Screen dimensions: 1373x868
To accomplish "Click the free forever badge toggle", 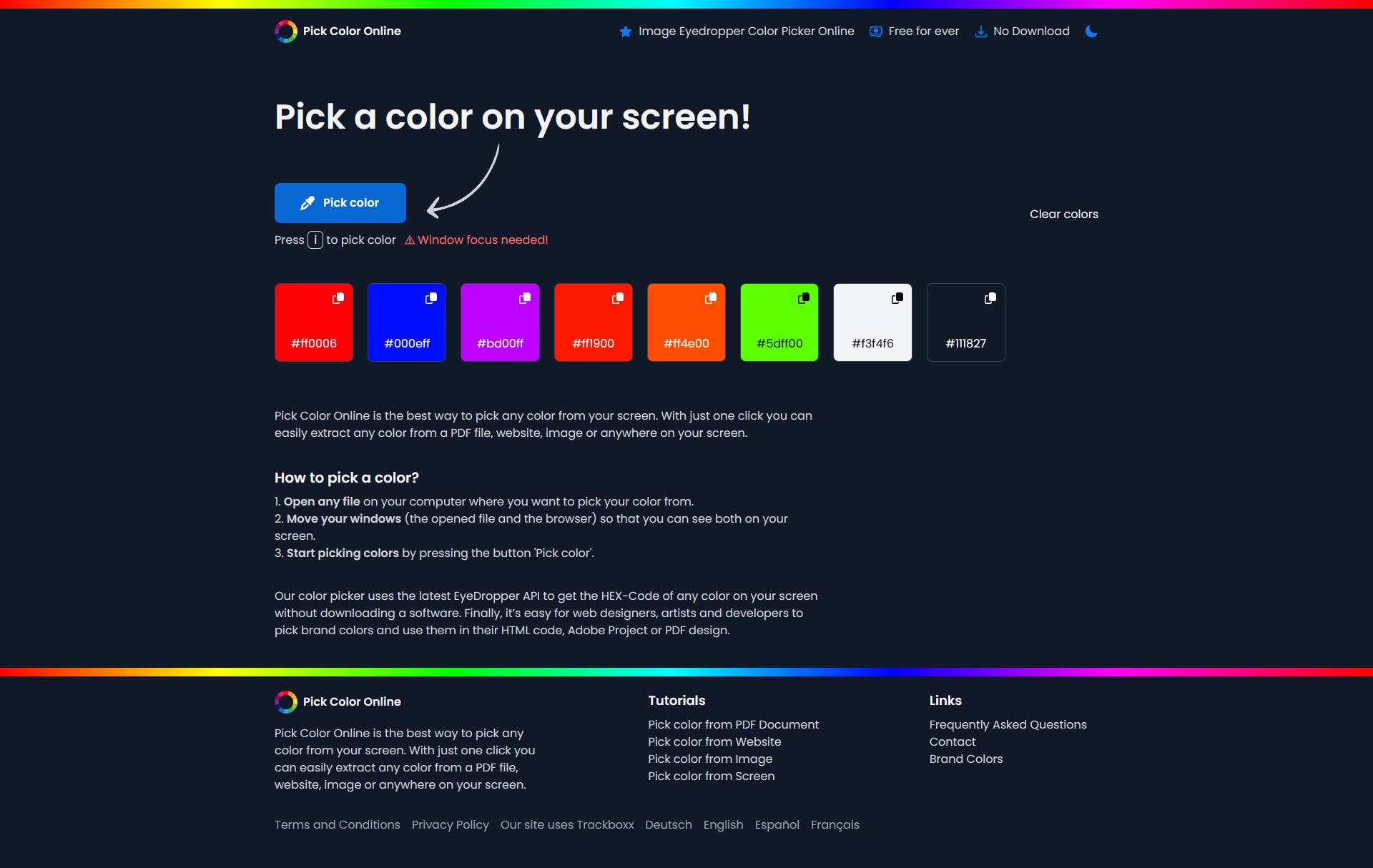I will tap(913, 31).
